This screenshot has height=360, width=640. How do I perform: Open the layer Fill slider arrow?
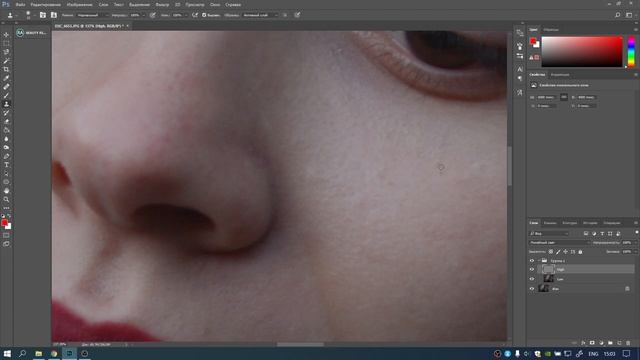point(635,252)
